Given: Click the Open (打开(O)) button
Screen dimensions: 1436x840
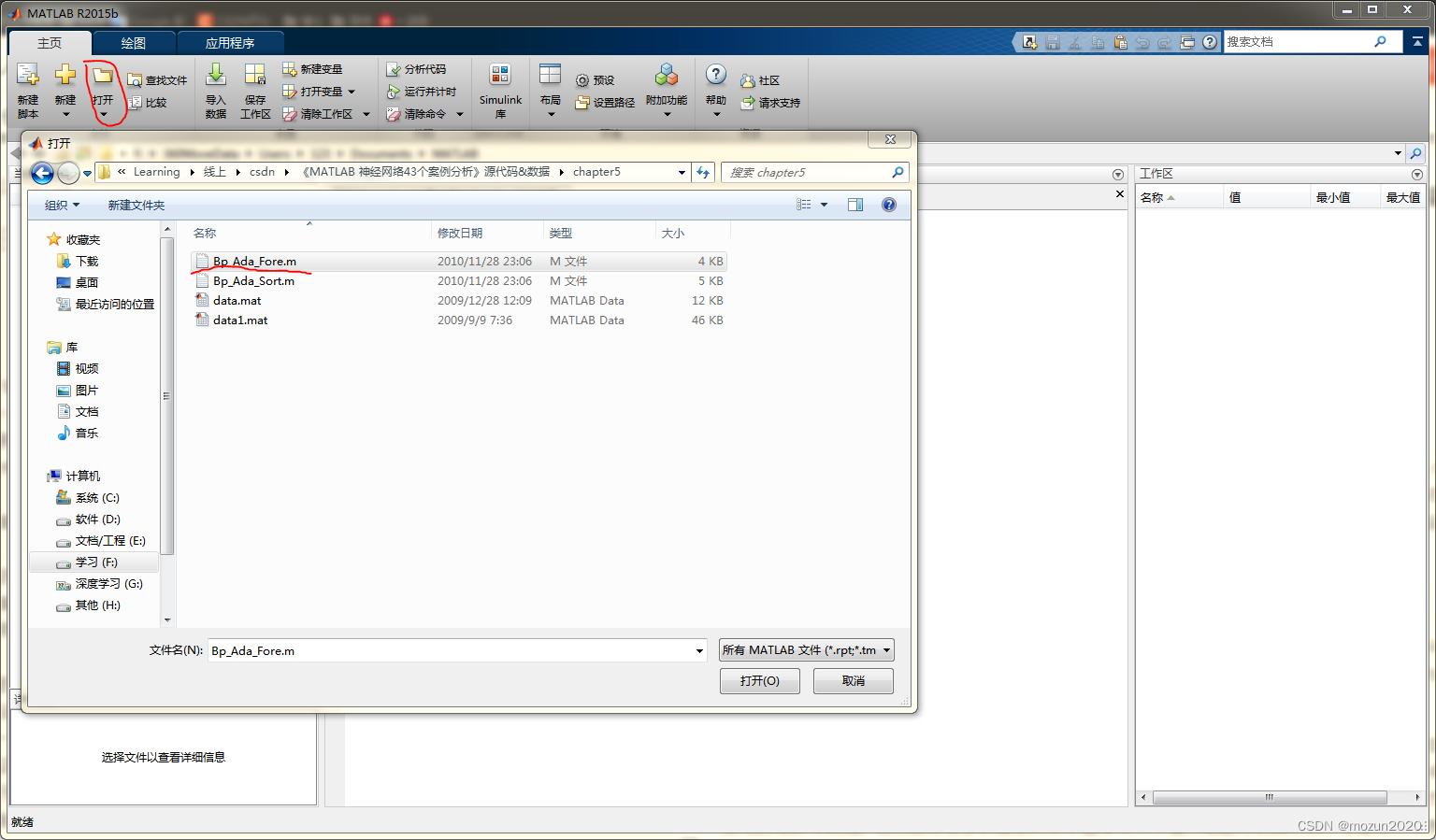Looking at the screenshot, I should tap(760, 681).
